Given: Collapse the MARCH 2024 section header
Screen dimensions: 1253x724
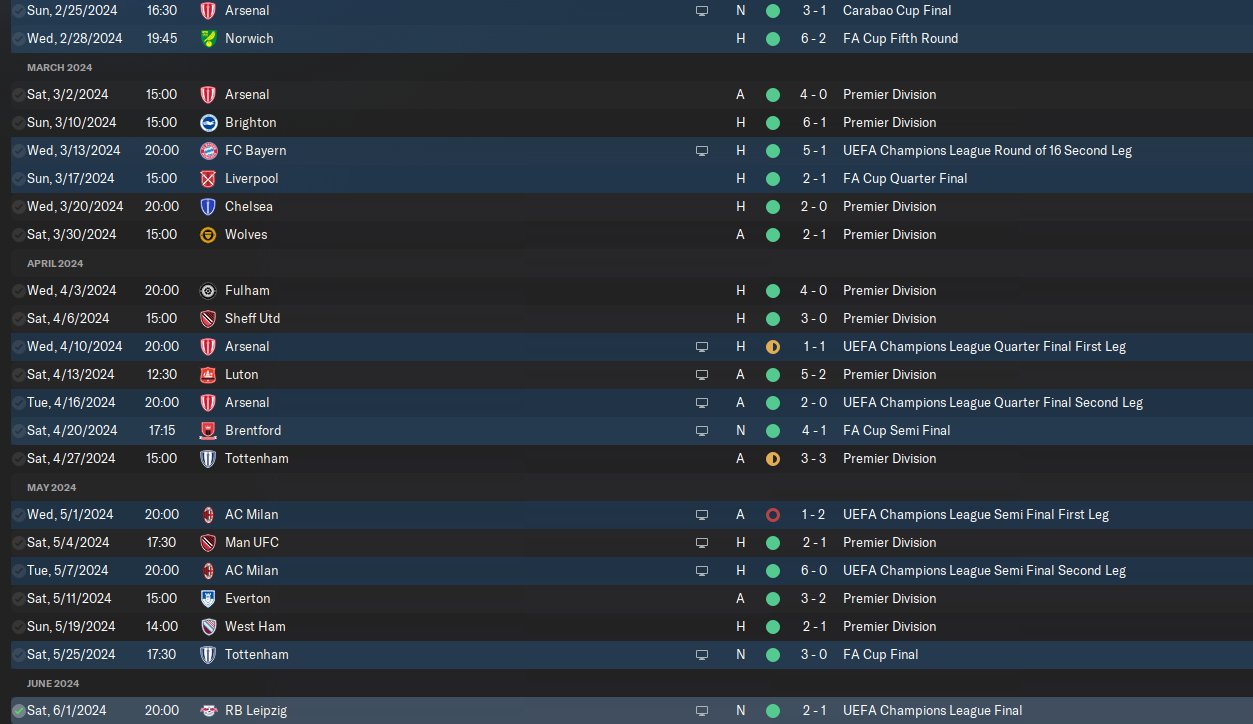Looking at the screenshot, I should pyautogui.click(x=60, y=68).
